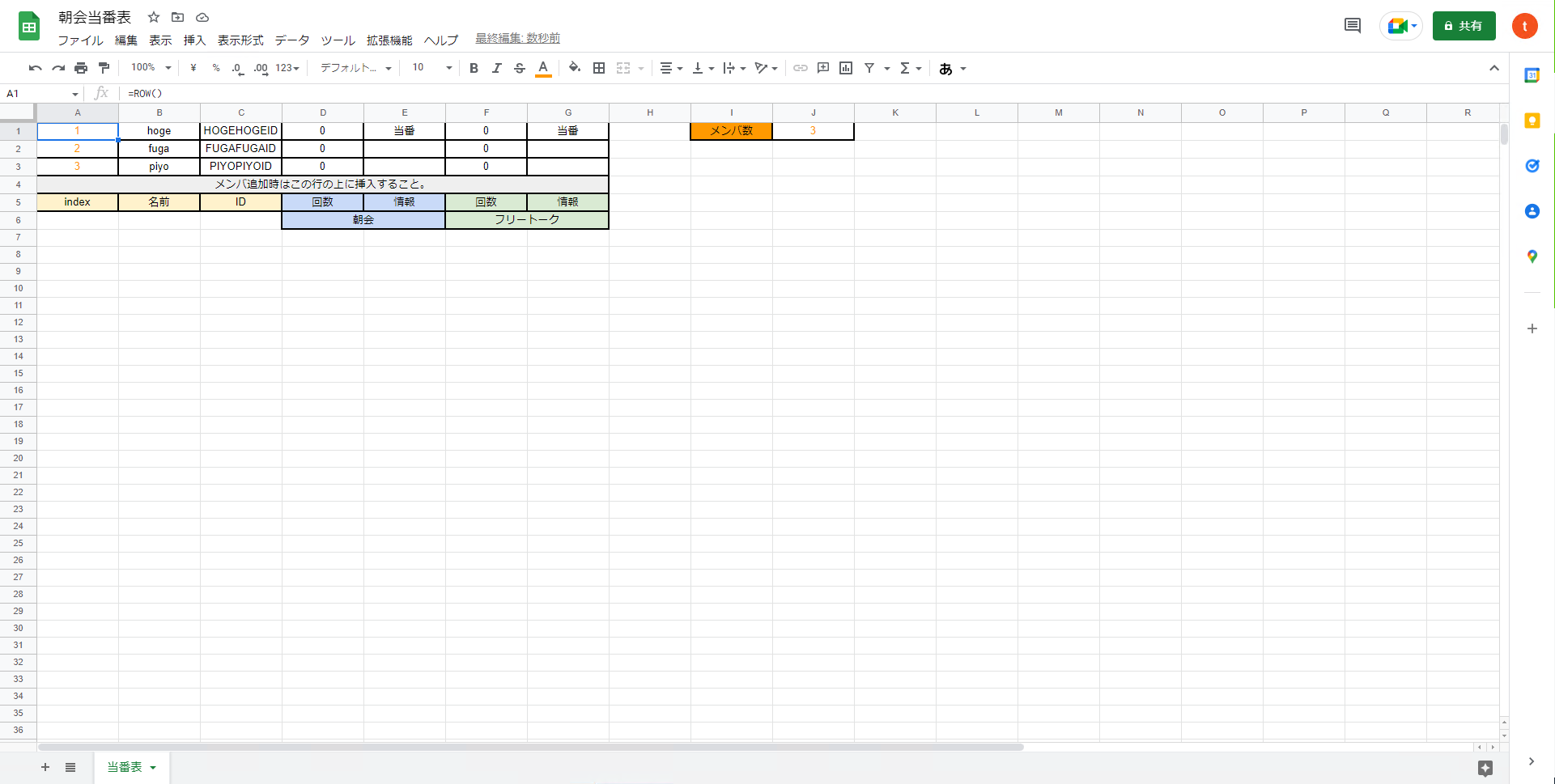Increase decimal places
The image size is (1555, 784).
261,69
